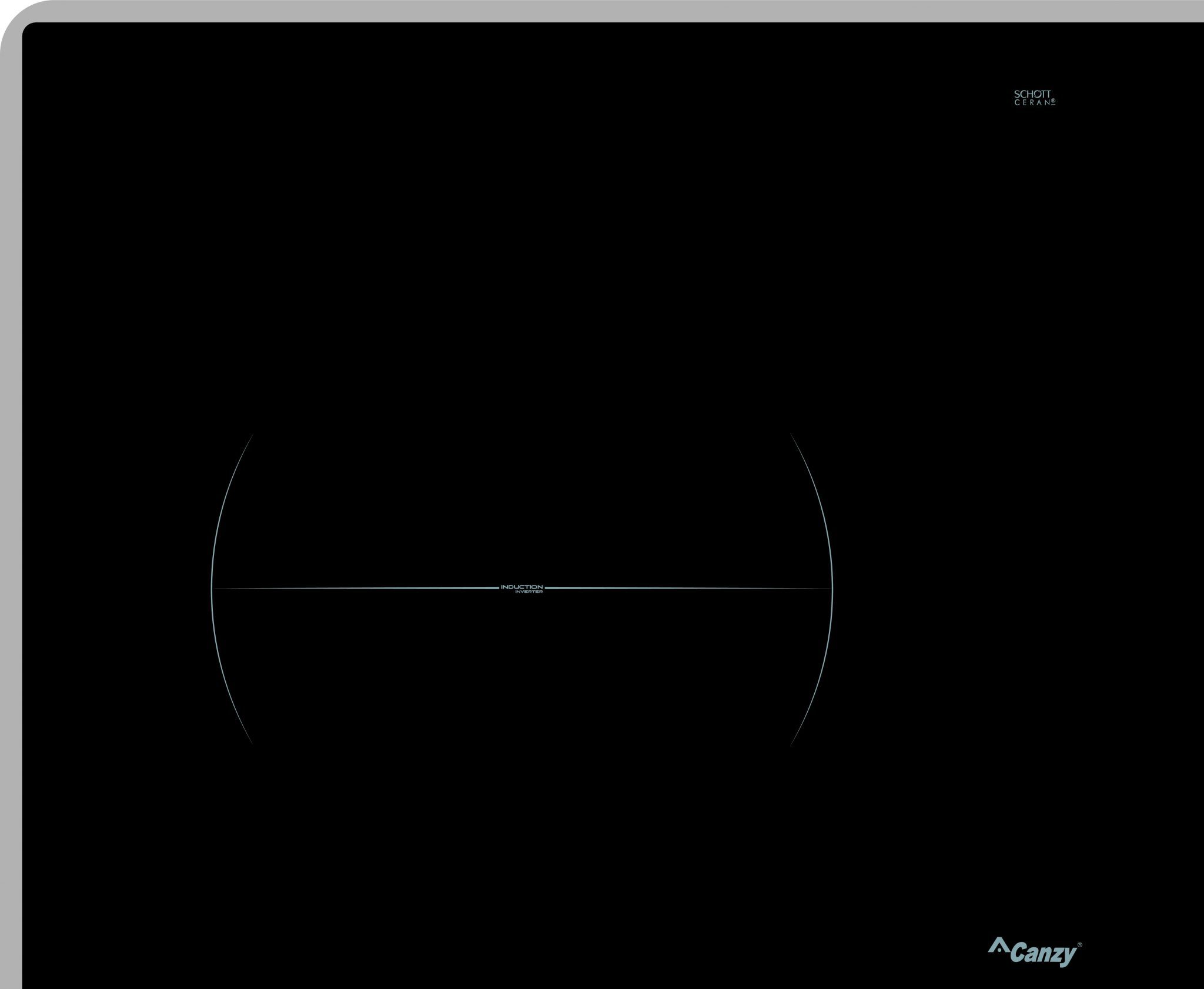Tap the small INVERTER text
The image size is (1204, 989).
click(x=529, y=592)
